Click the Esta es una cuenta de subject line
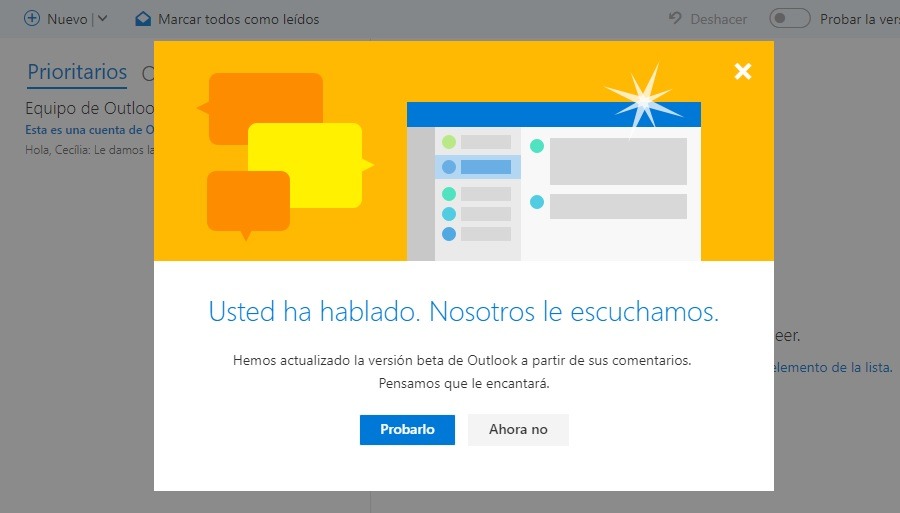Viewport: 900px width, 513px height. [x=89, y=130]
